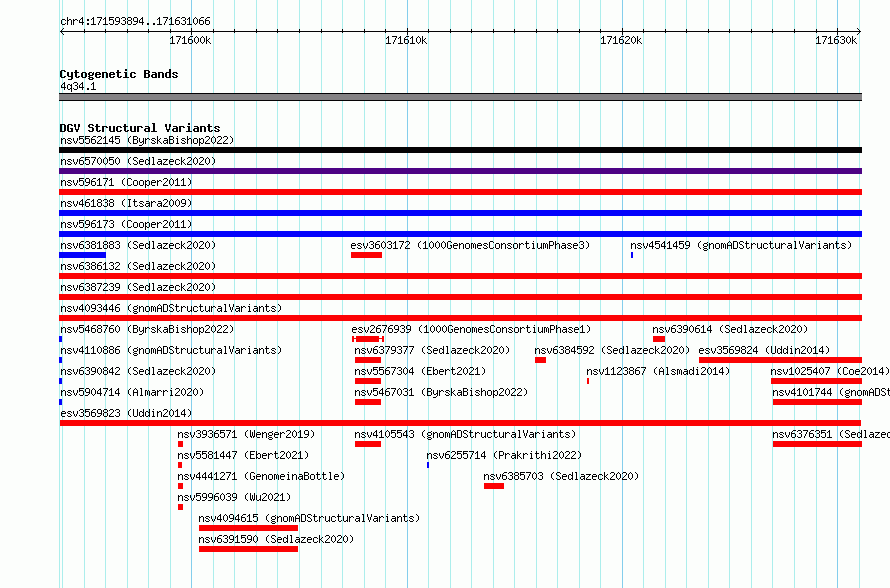Open the nsv6570050 (Sedlazeck2020) label
Viewport: 890px width, 588px height.
coord(138,161)
